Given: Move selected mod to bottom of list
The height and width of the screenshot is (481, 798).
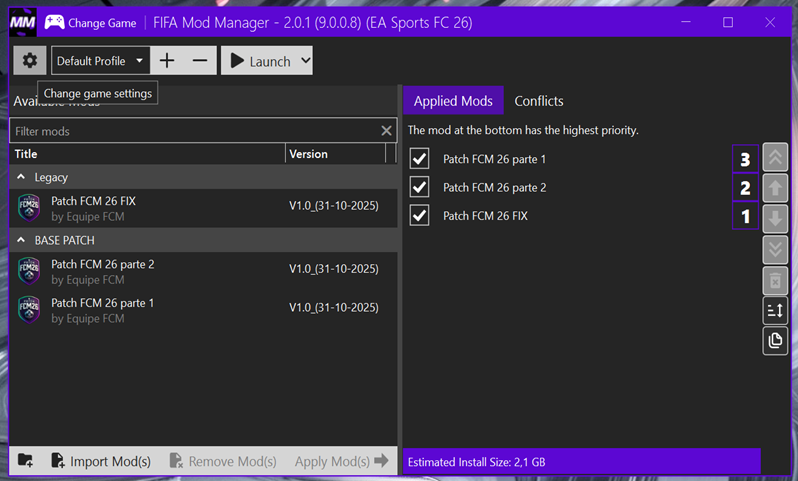Looking at the screenshot, I should [775, 249].
